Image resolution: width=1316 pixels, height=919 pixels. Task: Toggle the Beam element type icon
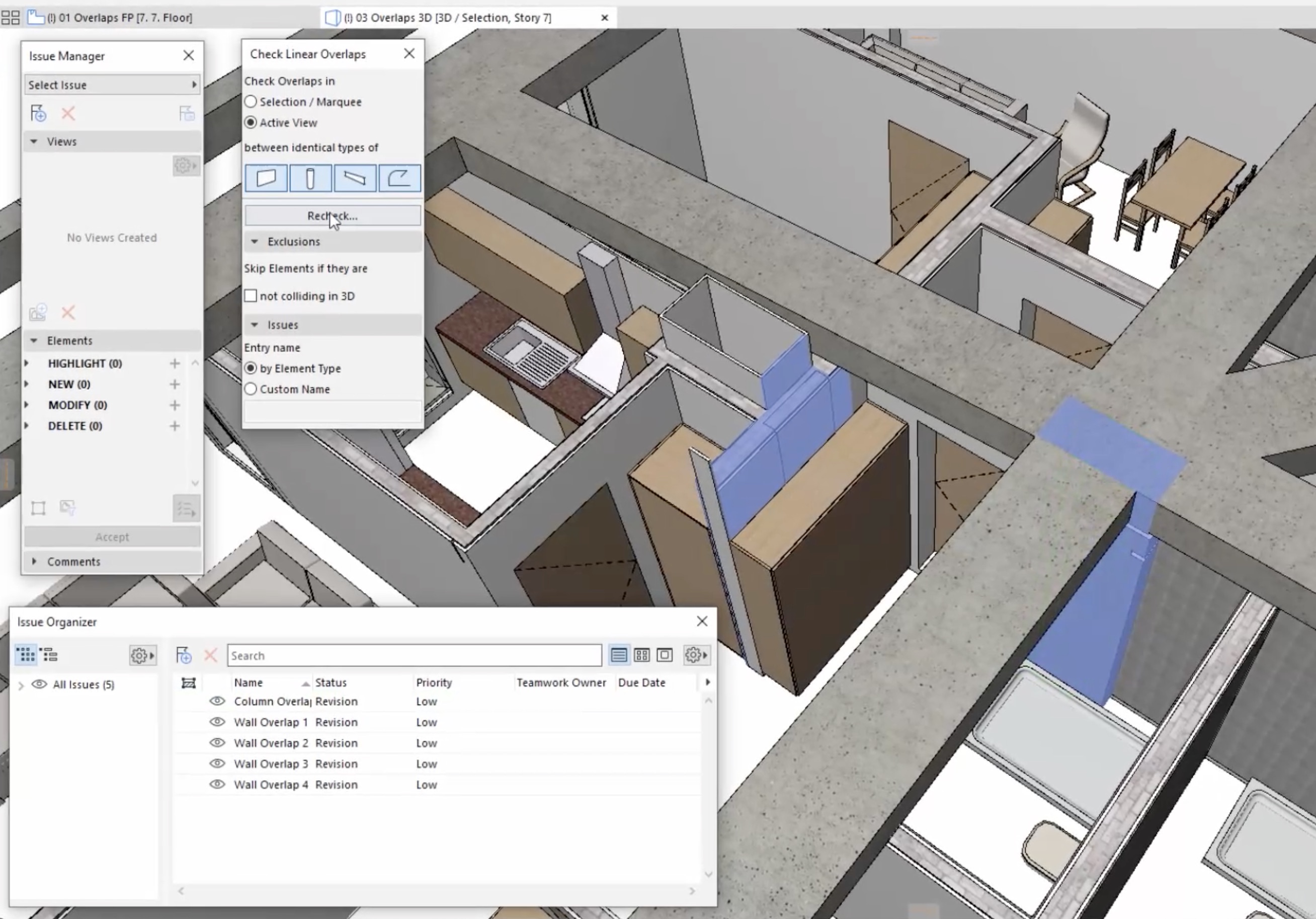coord(355,178)
